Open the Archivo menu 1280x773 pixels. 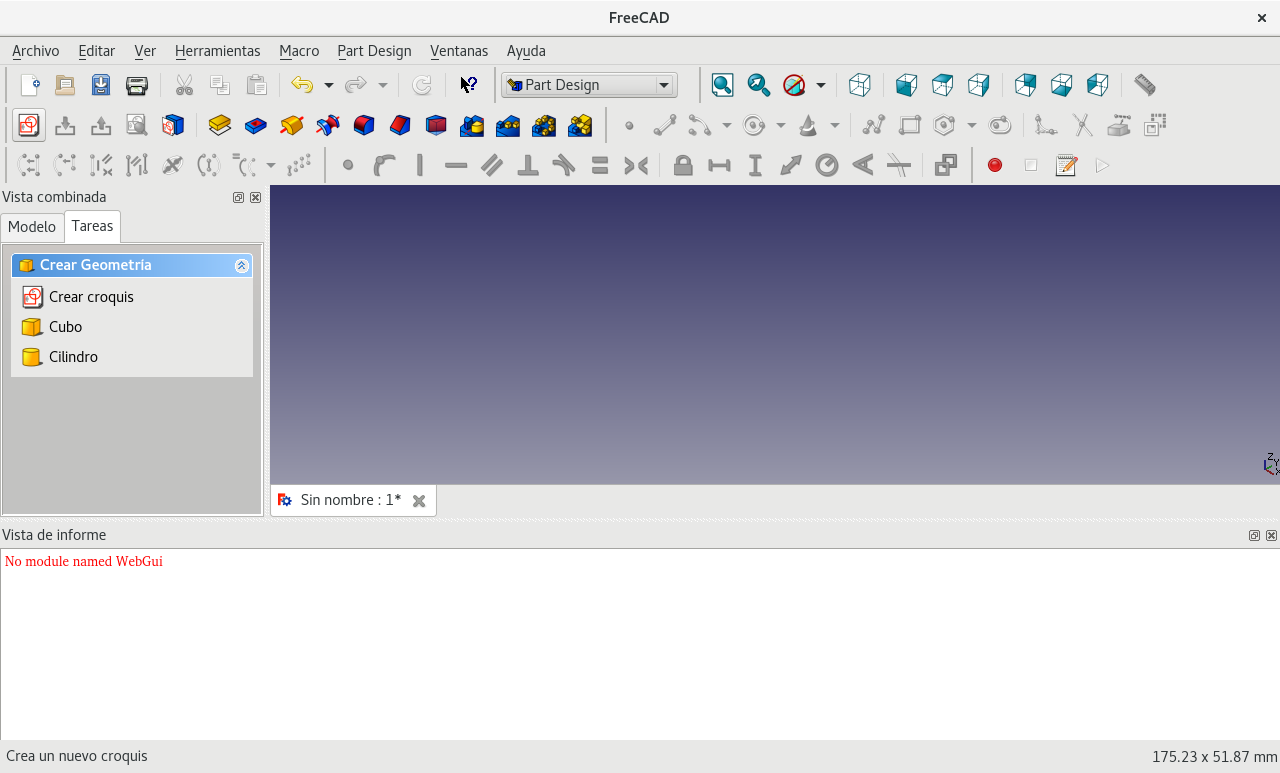click(x=36, y=51)
